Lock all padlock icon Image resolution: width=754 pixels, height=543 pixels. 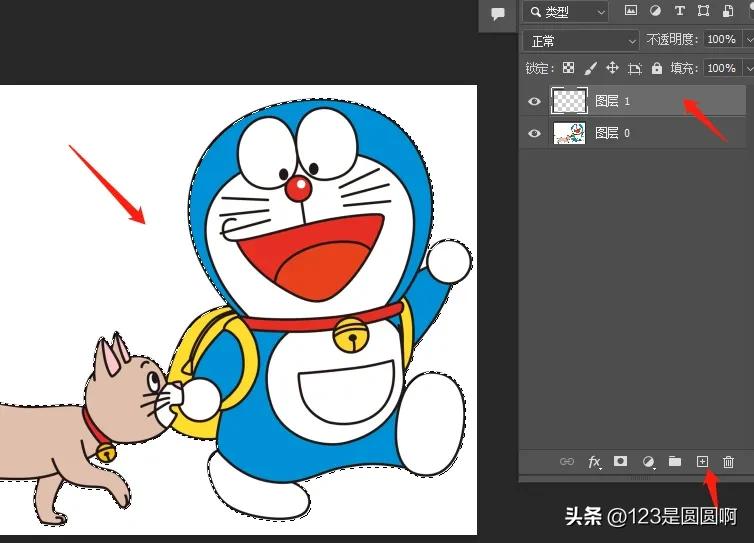tap(657, 68)
